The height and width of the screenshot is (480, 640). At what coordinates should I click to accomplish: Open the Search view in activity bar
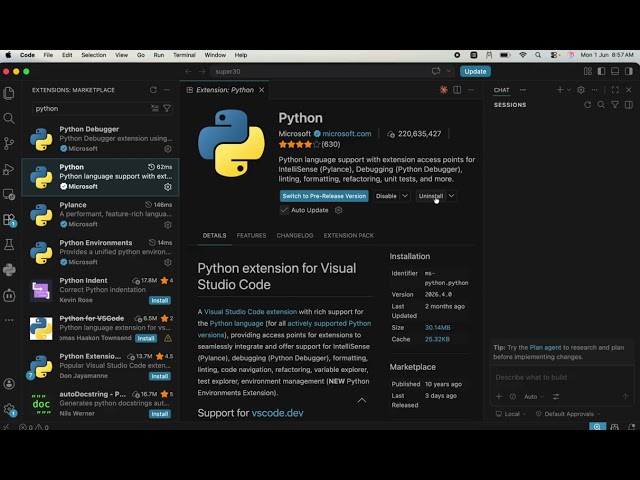[9, 118]
